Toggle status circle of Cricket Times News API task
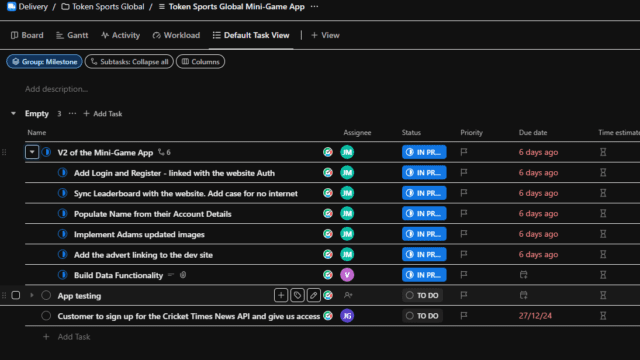640x360 pixels. 46,316
